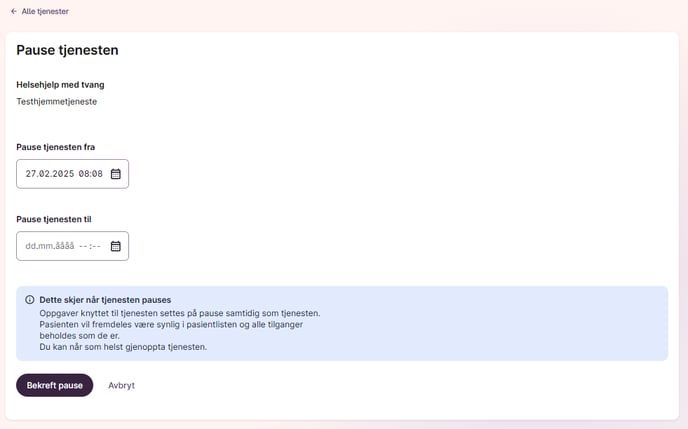The height and width of the screenshot is (429, 688).
Task: Select the hour segment of the from time
Action: [83, 174]
